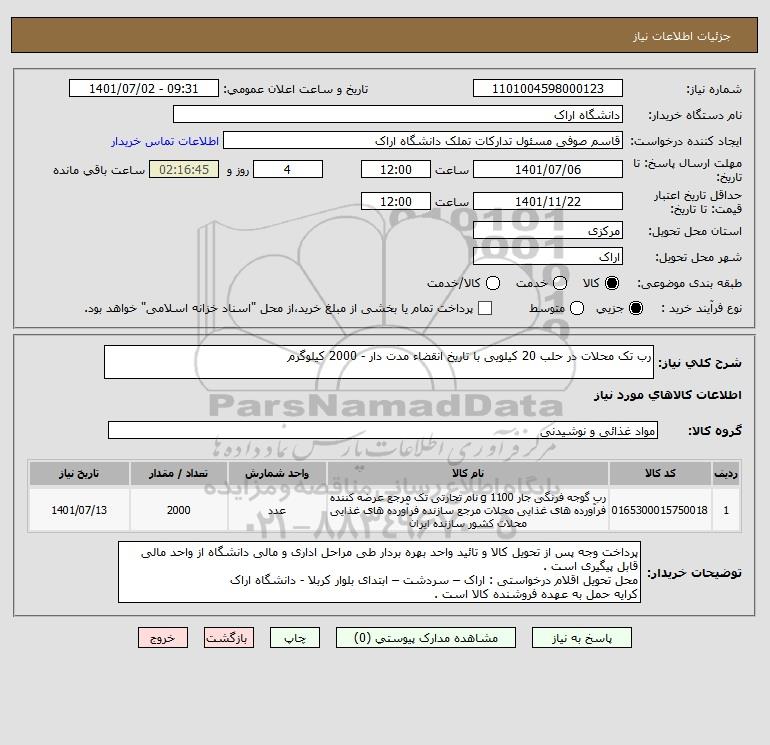Click the ردیف column header
This screenshot has width=770, height=745.
726,473
